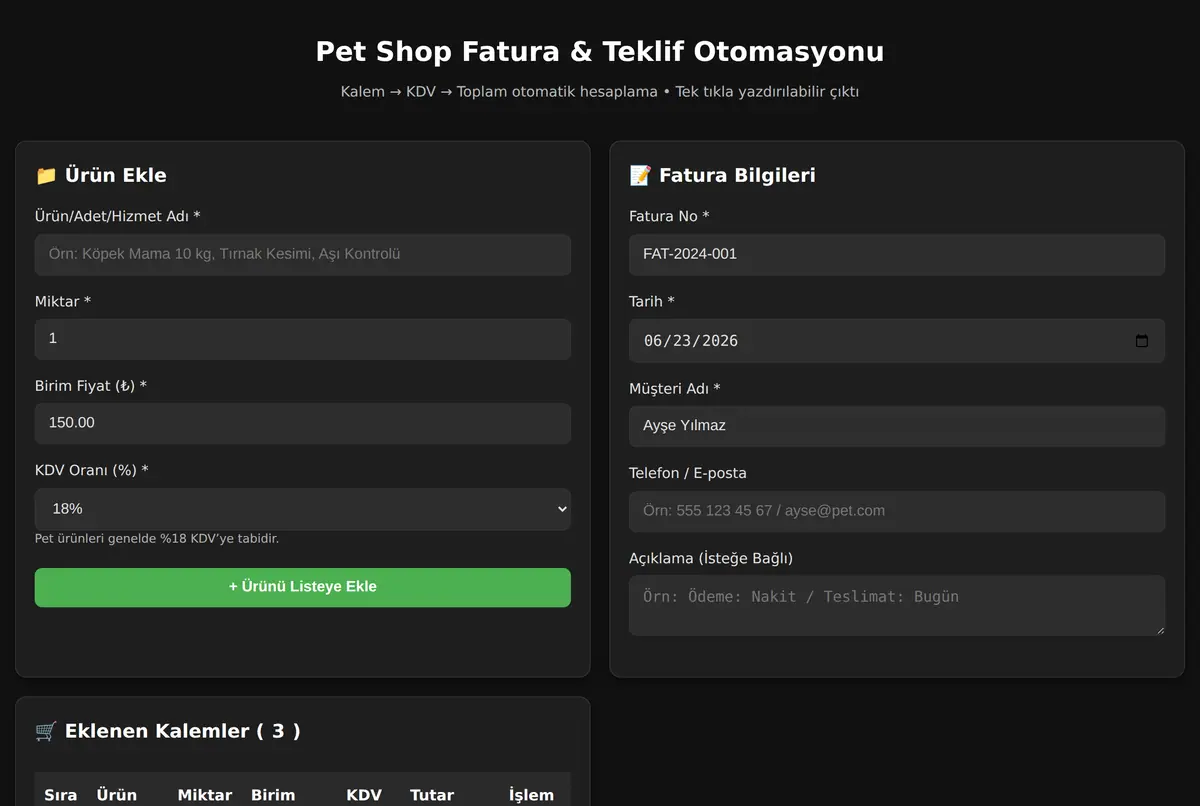Click the Telefon / E-posta field
Screen dimensions: 1200x806
point(896,511)
